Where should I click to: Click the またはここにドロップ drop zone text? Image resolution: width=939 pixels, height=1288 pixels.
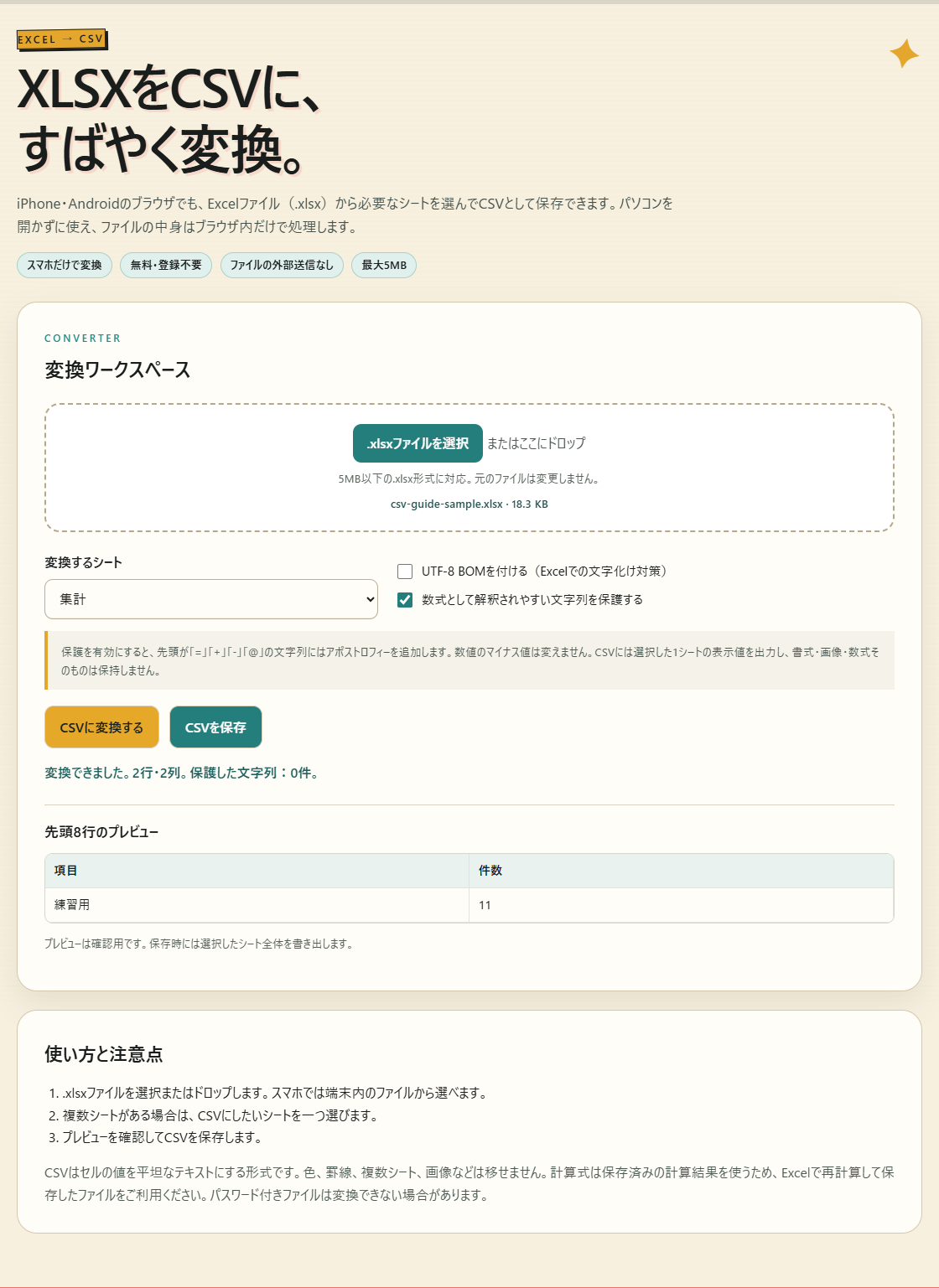tap(537, 443)
